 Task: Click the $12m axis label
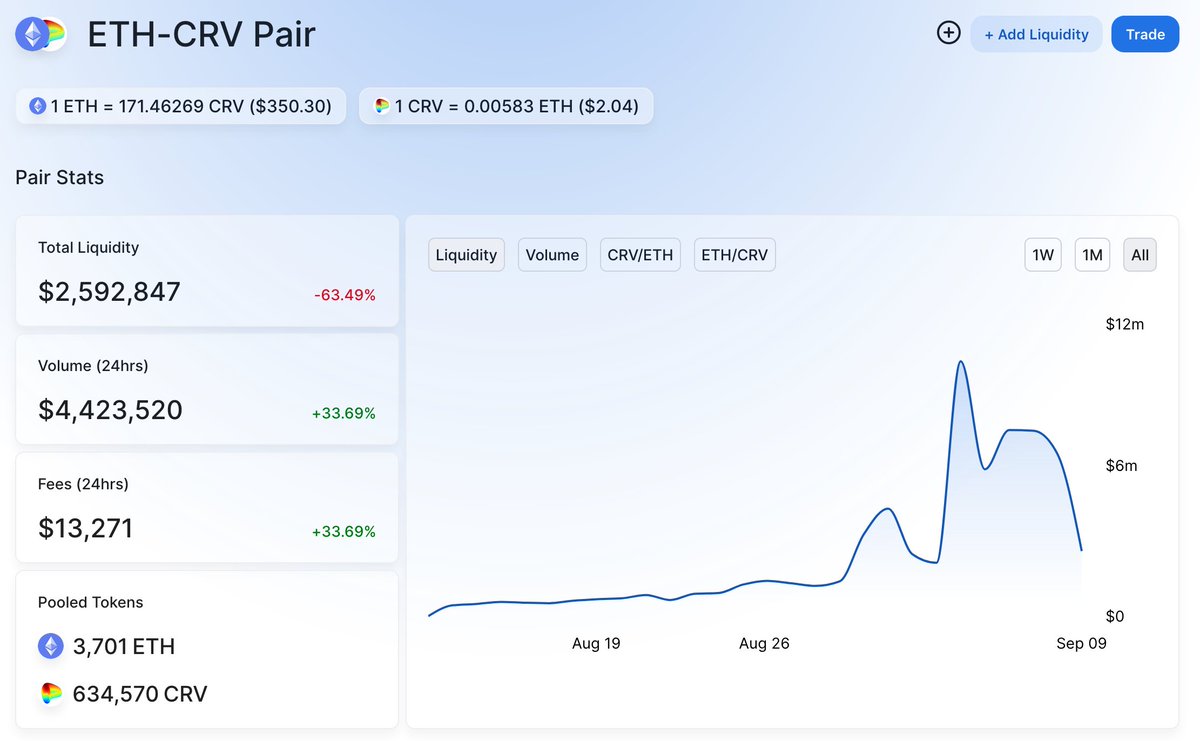1124,324
